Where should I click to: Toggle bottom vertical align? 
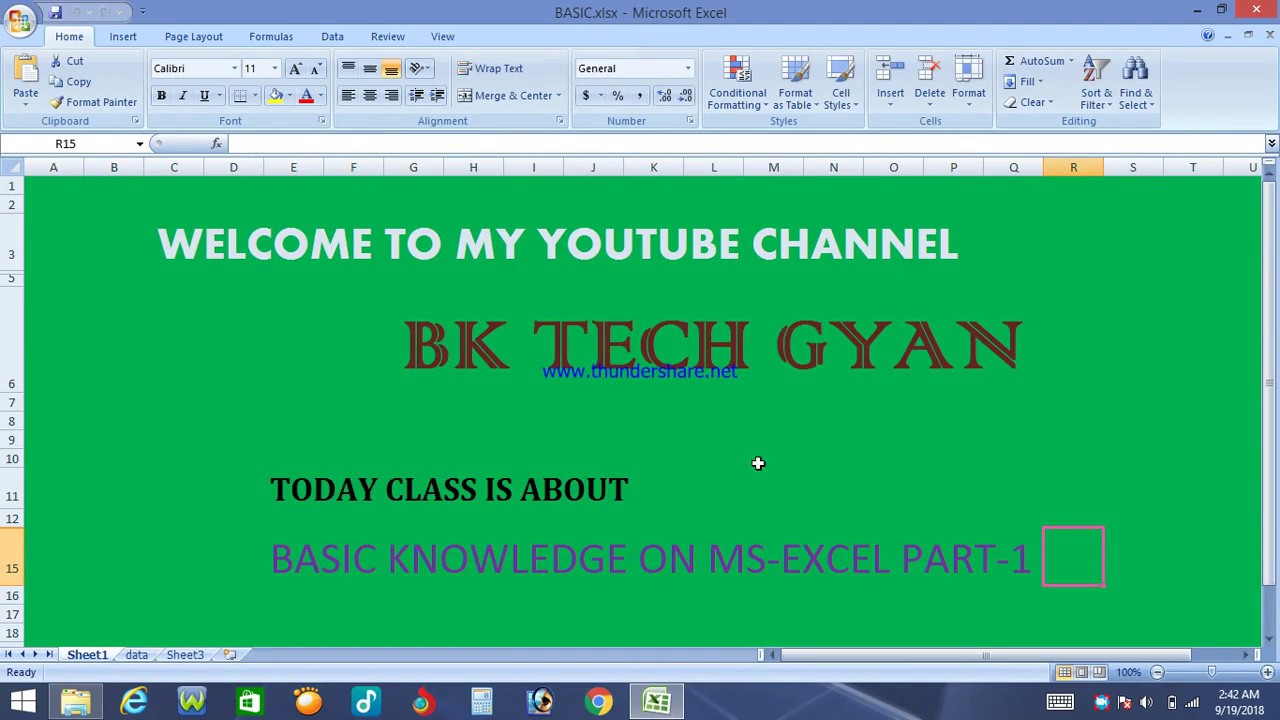(x=391, y=68)
